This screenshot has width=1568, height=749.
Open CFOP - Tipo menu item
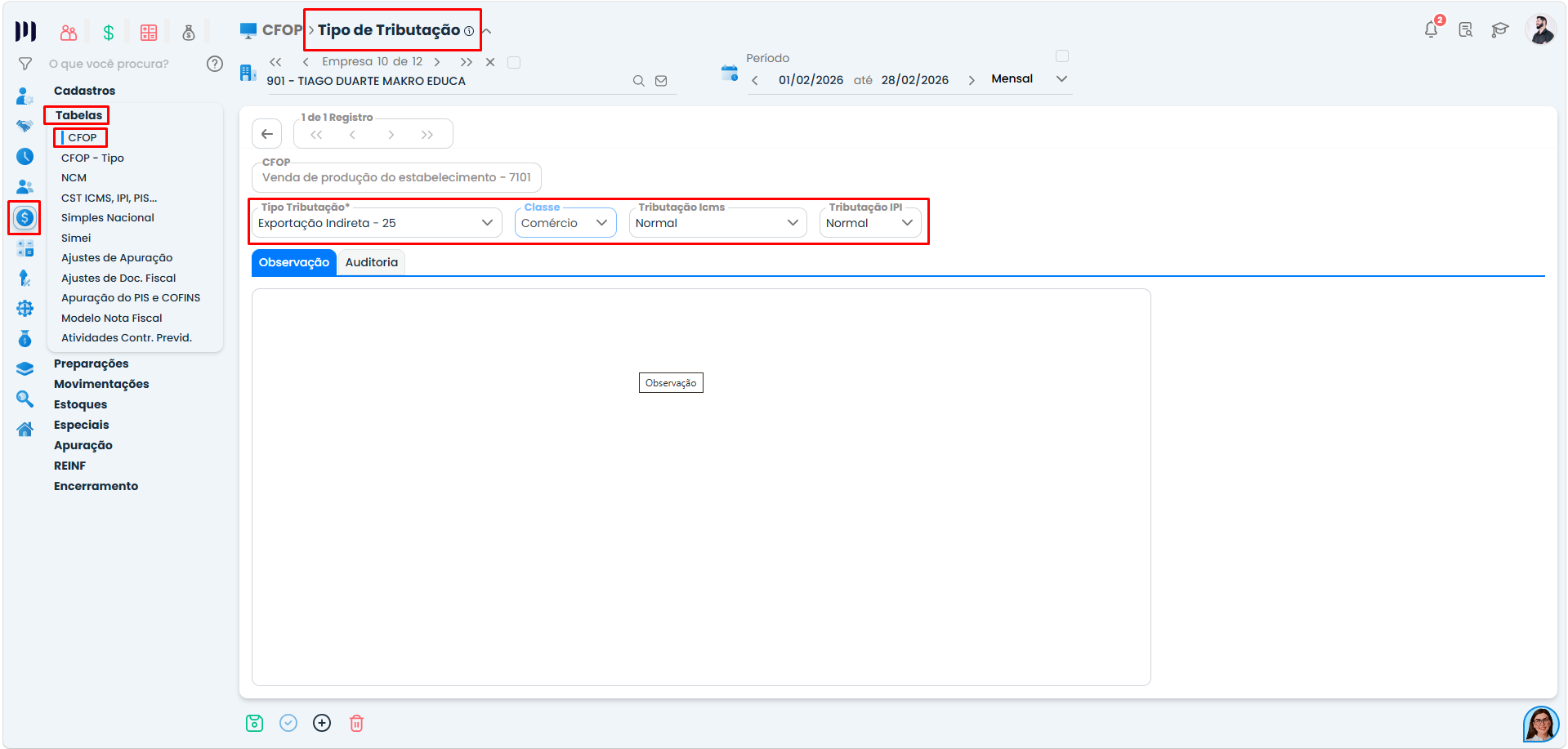point(92,158)
